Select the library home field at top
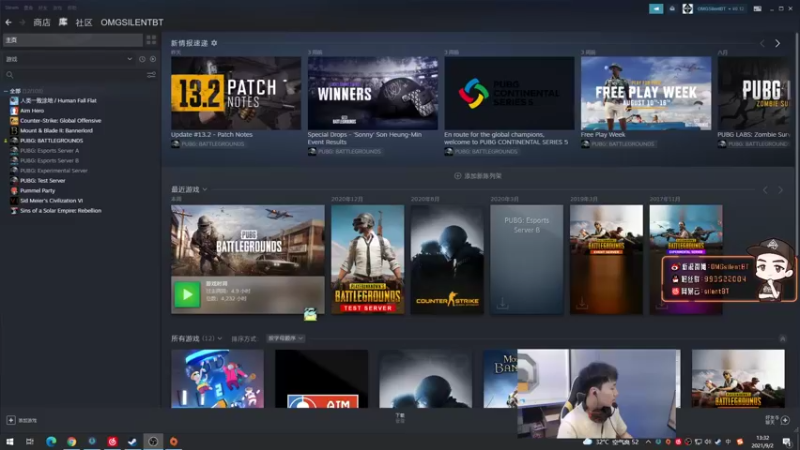Screen dimensions: 800x450 [x=72, y=40]
